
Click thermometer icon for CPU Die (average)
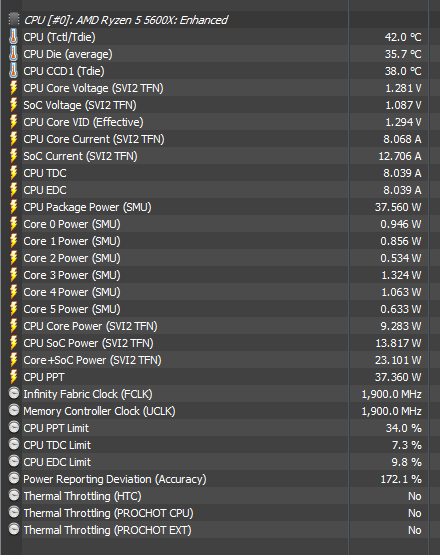13,54
